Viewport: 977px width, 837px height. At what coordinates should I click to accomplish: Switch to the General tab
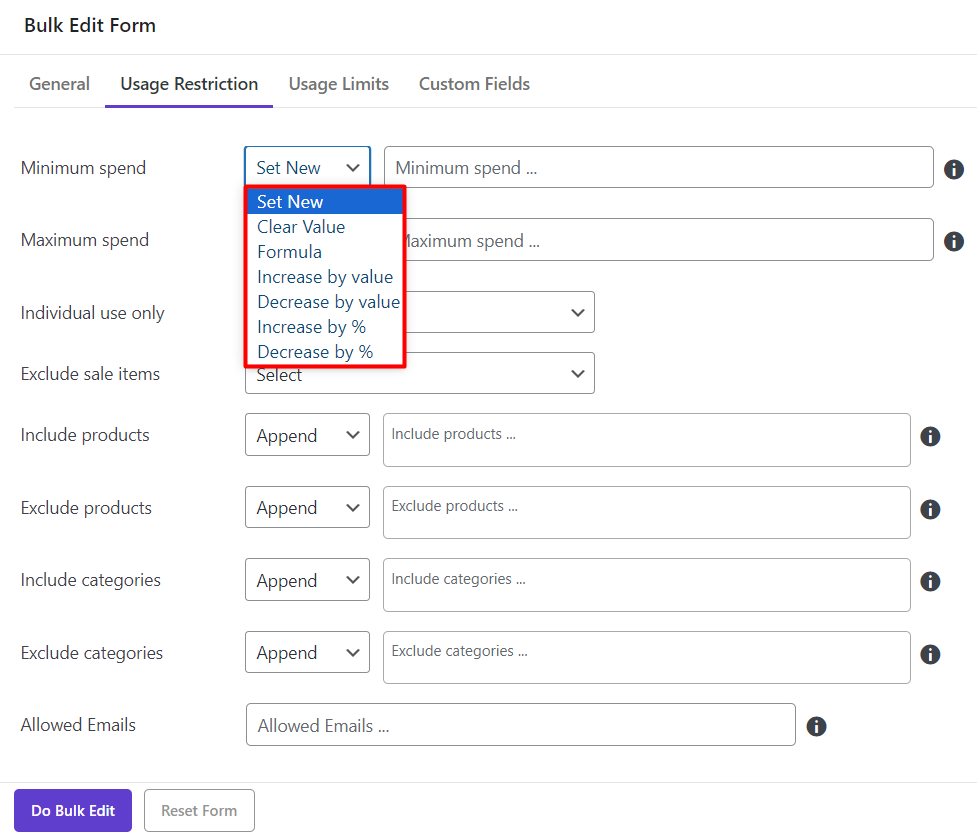tap(59, 84)
